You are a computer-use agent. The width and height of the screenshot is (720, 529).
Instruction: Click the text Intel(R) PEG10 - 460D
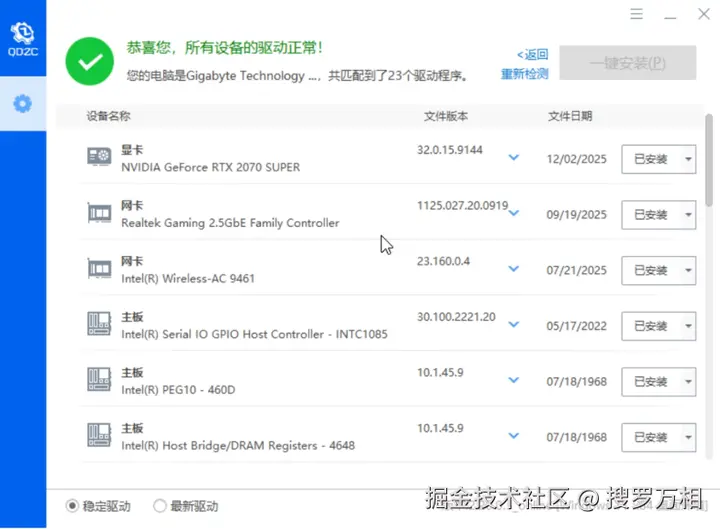(178, 389)
